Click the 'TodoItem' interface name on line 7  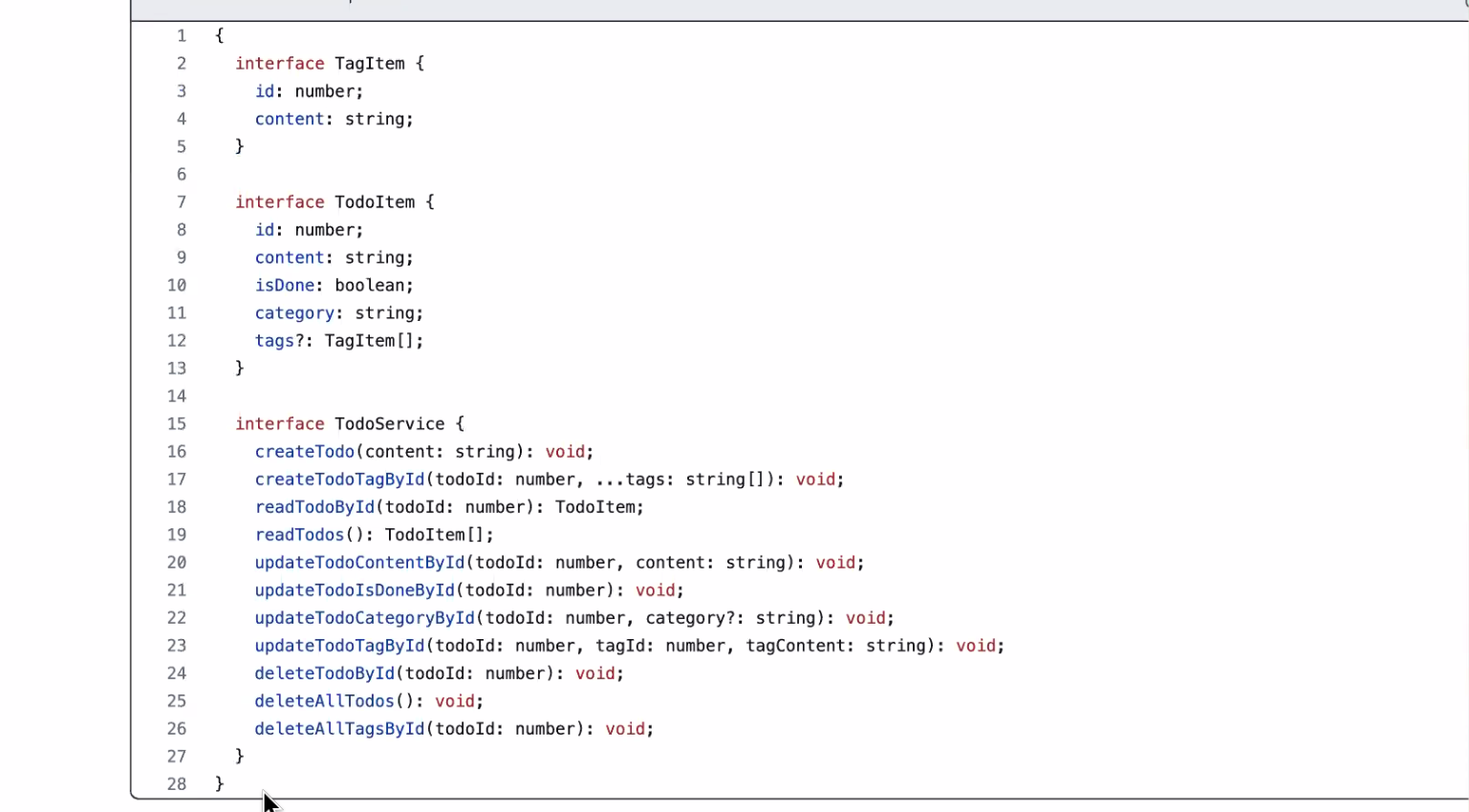pos(375,203)
